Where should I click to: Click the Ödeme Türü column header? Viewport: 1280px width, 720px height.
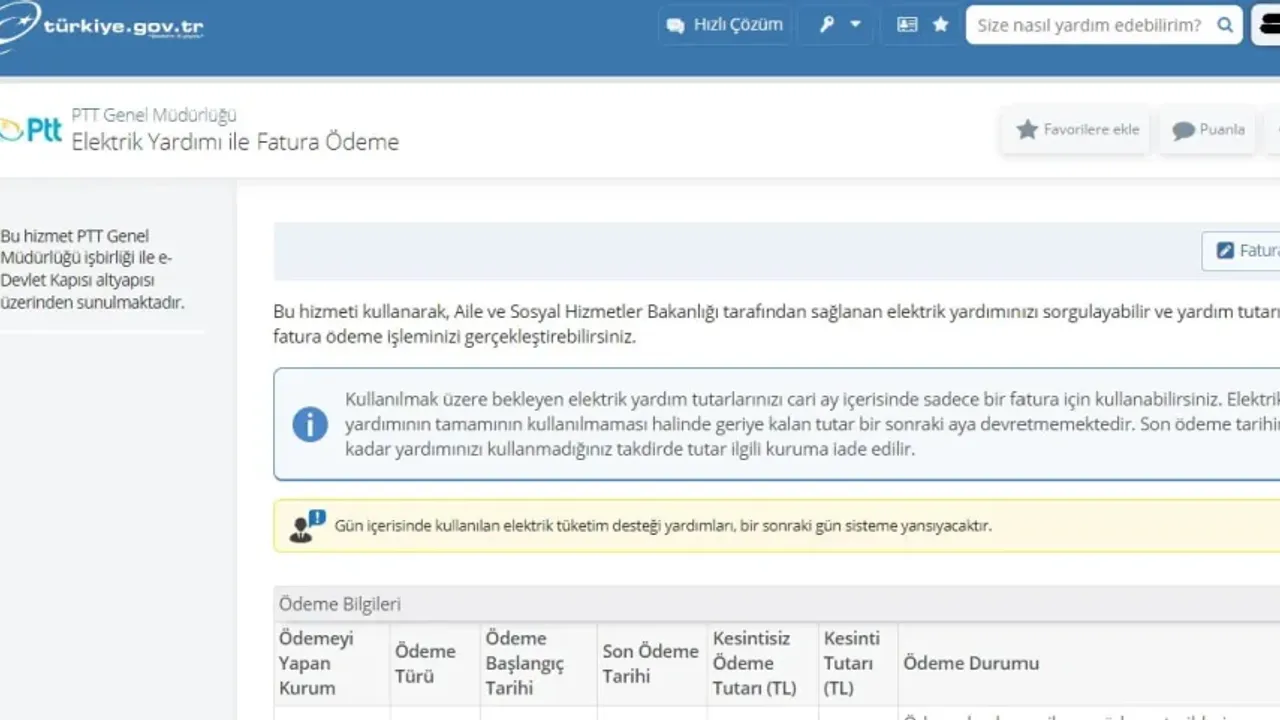[x=425, y=663]
